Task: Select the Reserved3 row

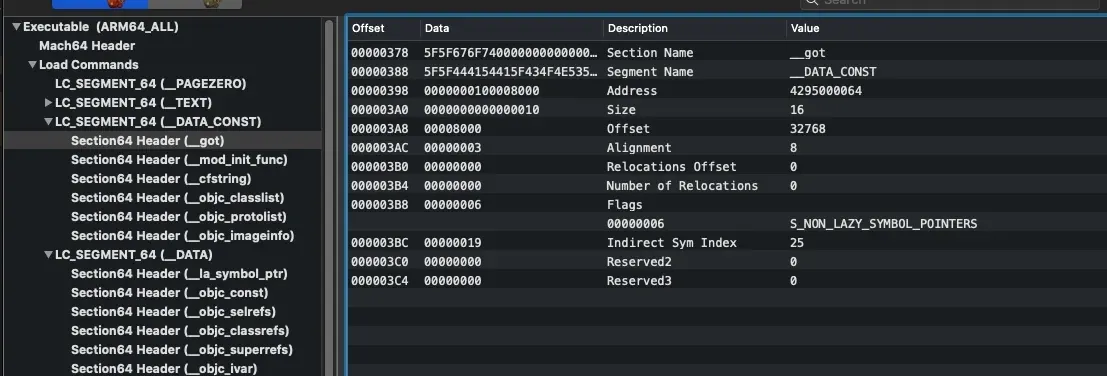Action: (727, 281)
